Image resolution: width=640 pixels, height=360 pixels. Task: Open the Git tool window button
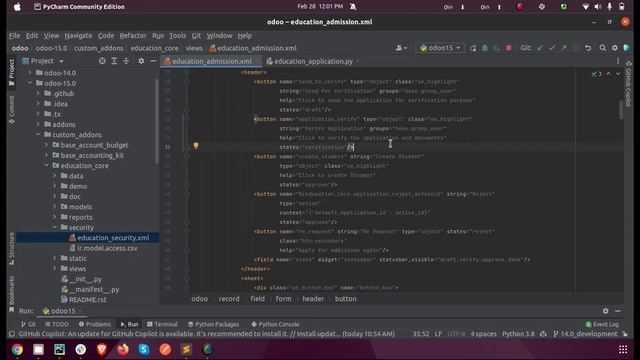[28, 324]
